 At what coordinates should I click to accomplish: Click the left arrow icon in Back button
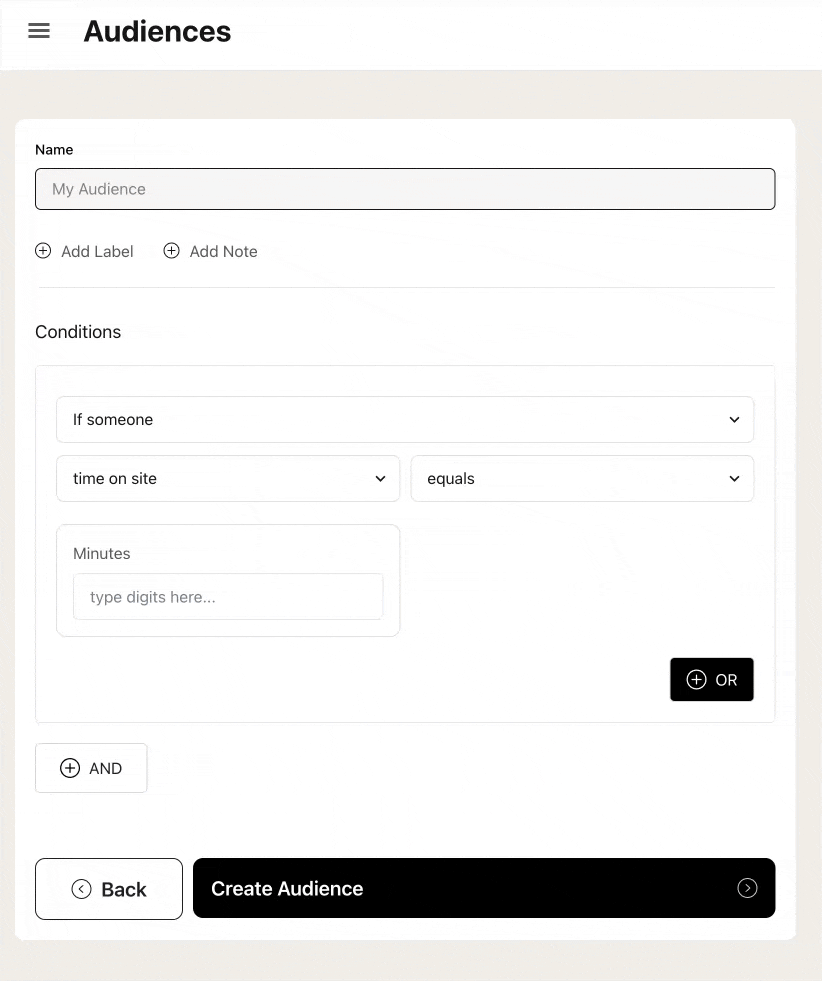pos(82,889)
